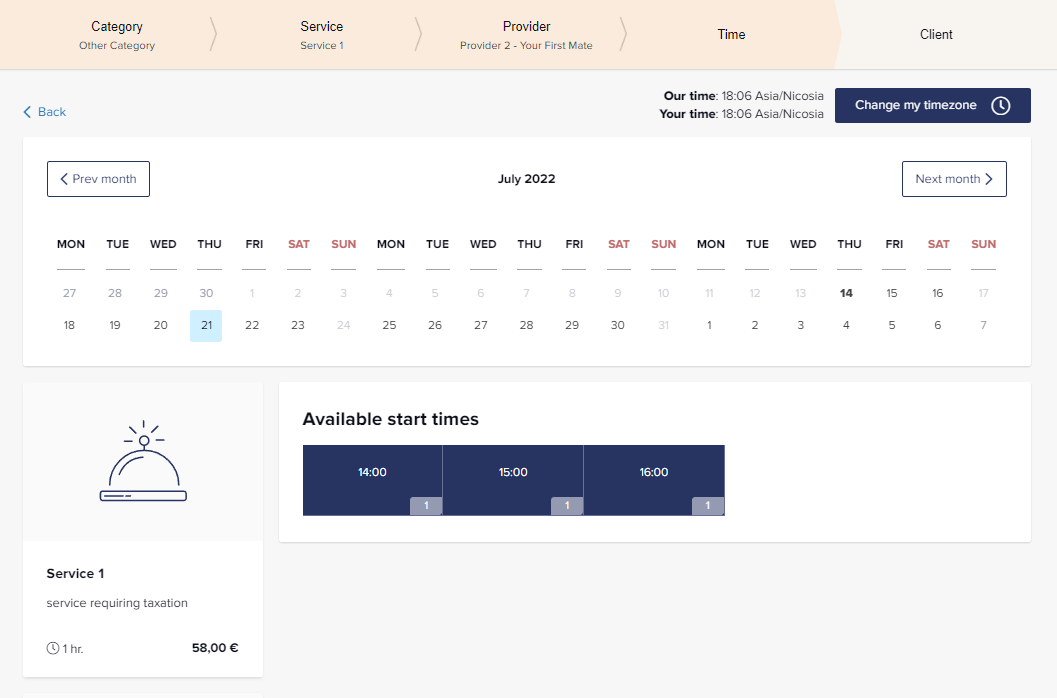The height and width of the screenshot is (698, 1057).
Task: Open the Provider step tab
Action: click(526, 34)
